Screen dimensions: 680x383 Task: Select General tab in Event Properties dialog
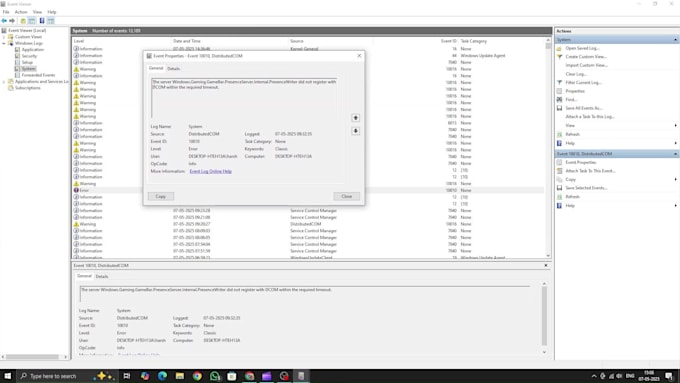tap(156, 68)
